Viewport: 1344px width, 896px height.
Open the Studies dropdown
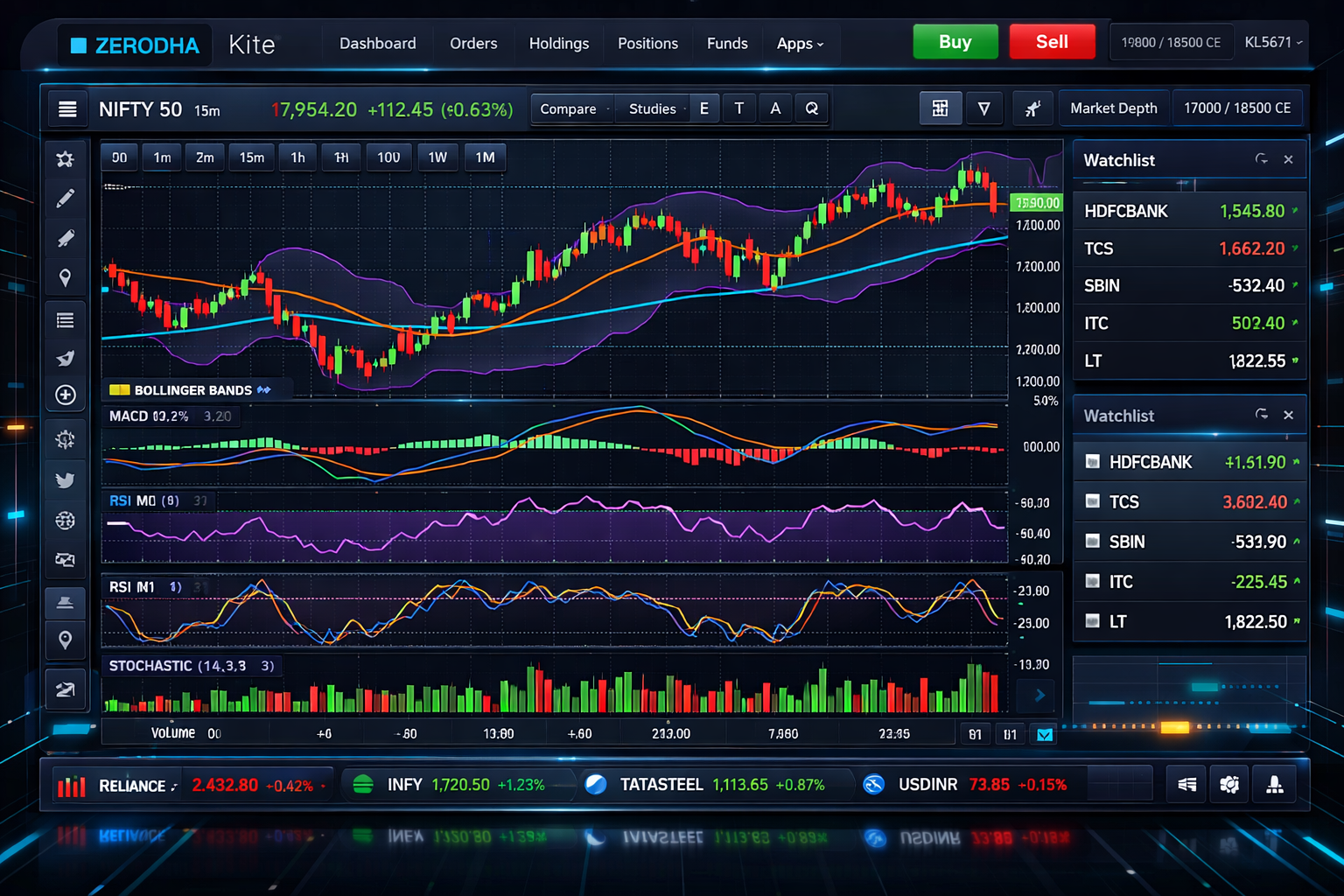[651, 108]
